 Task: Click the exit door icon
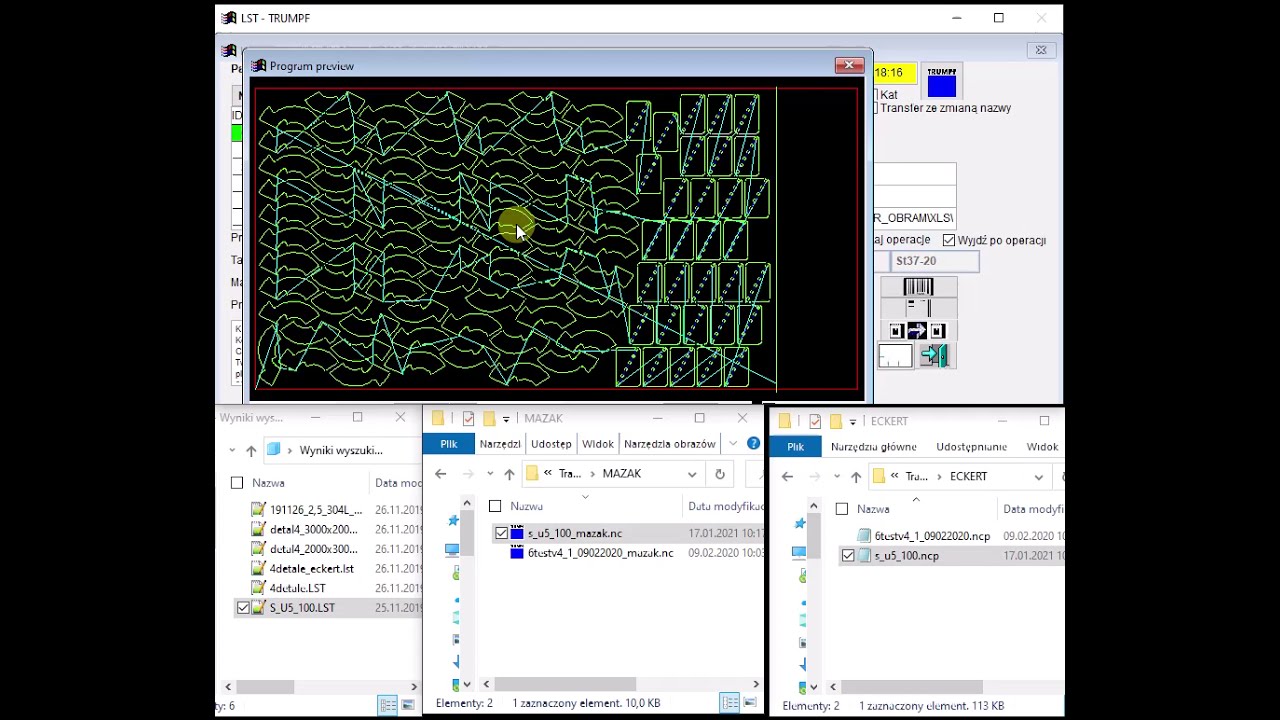click(x=934, y=355)
